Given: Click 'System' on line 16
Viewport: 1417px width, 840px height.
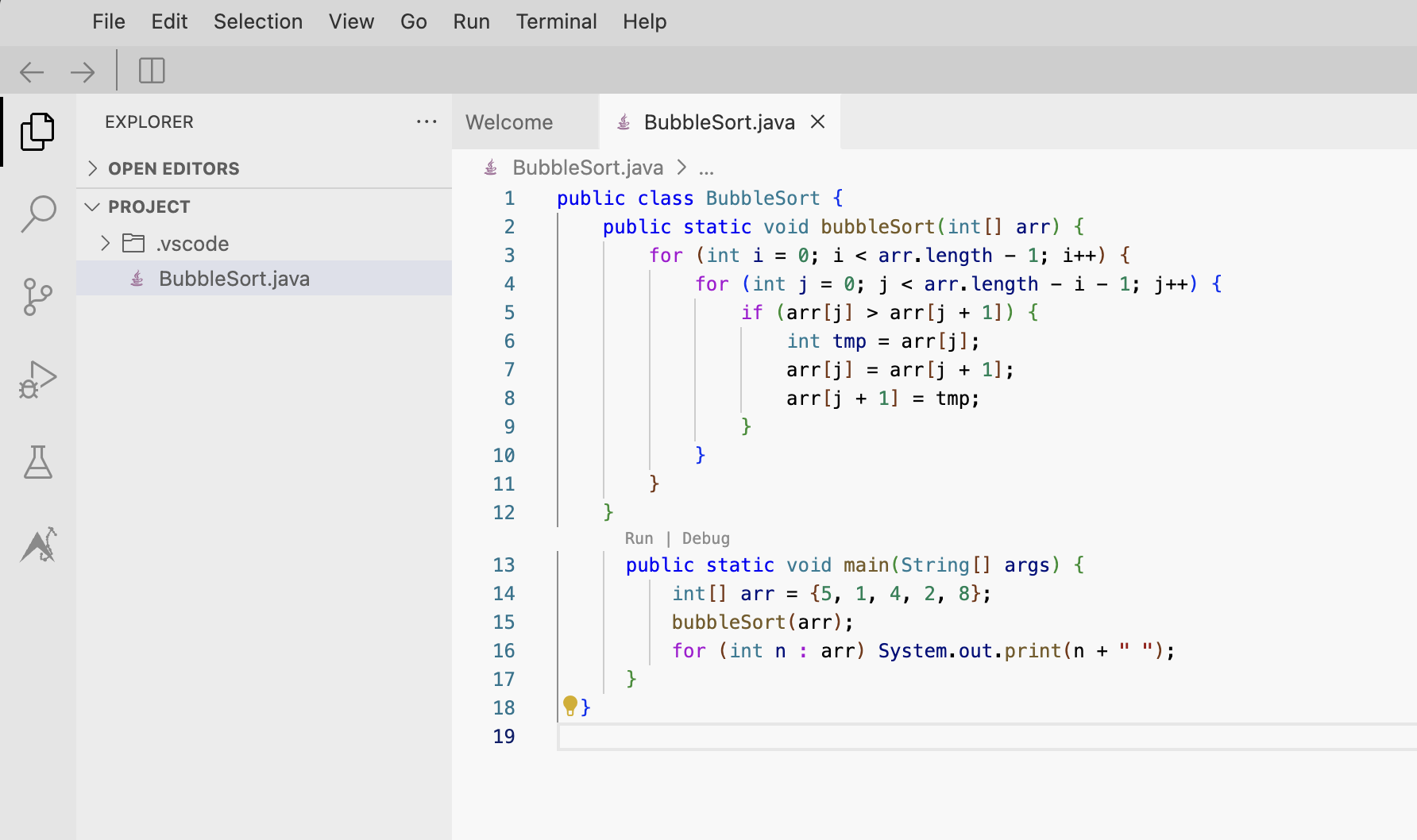Looking at the screenshot, I should point(913,650).
